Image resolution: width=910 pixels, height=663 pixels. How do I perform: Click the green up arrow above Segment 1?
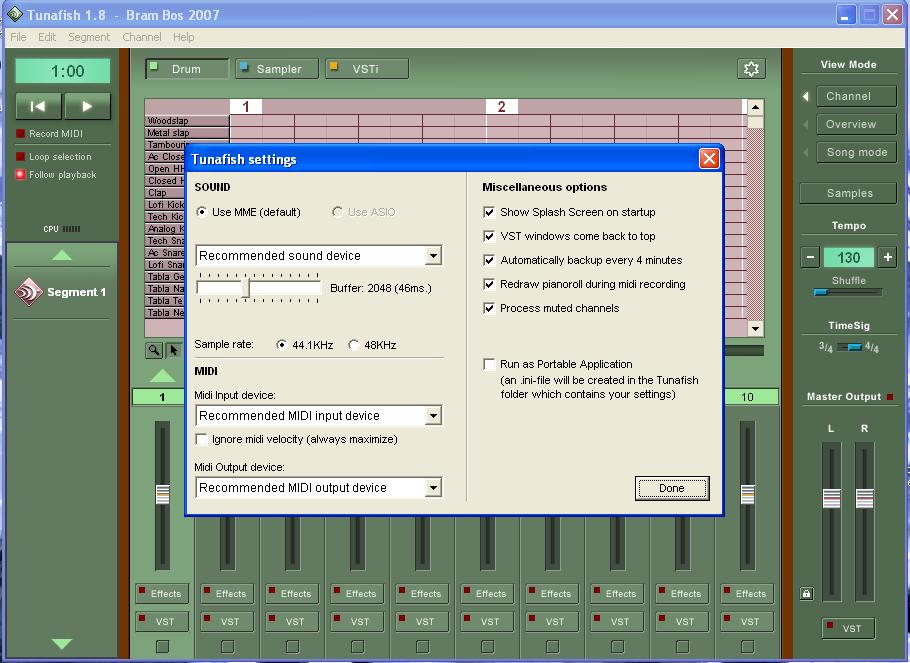62,255
